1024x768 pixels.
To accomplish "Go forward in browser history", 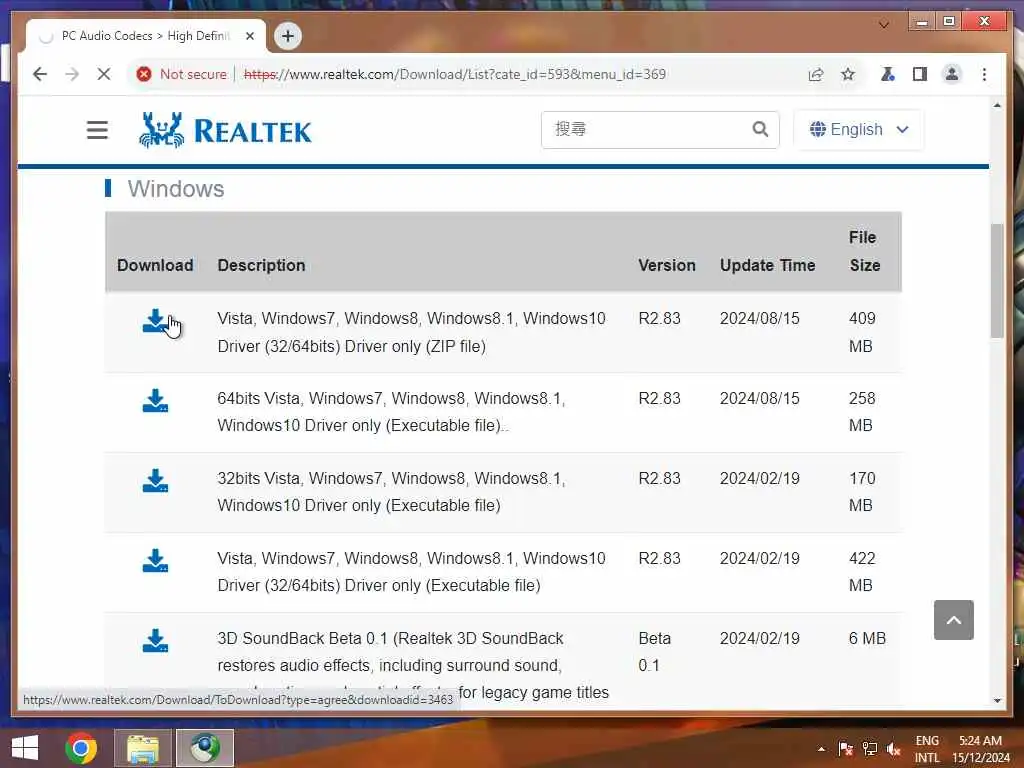I will pos(72,74).
